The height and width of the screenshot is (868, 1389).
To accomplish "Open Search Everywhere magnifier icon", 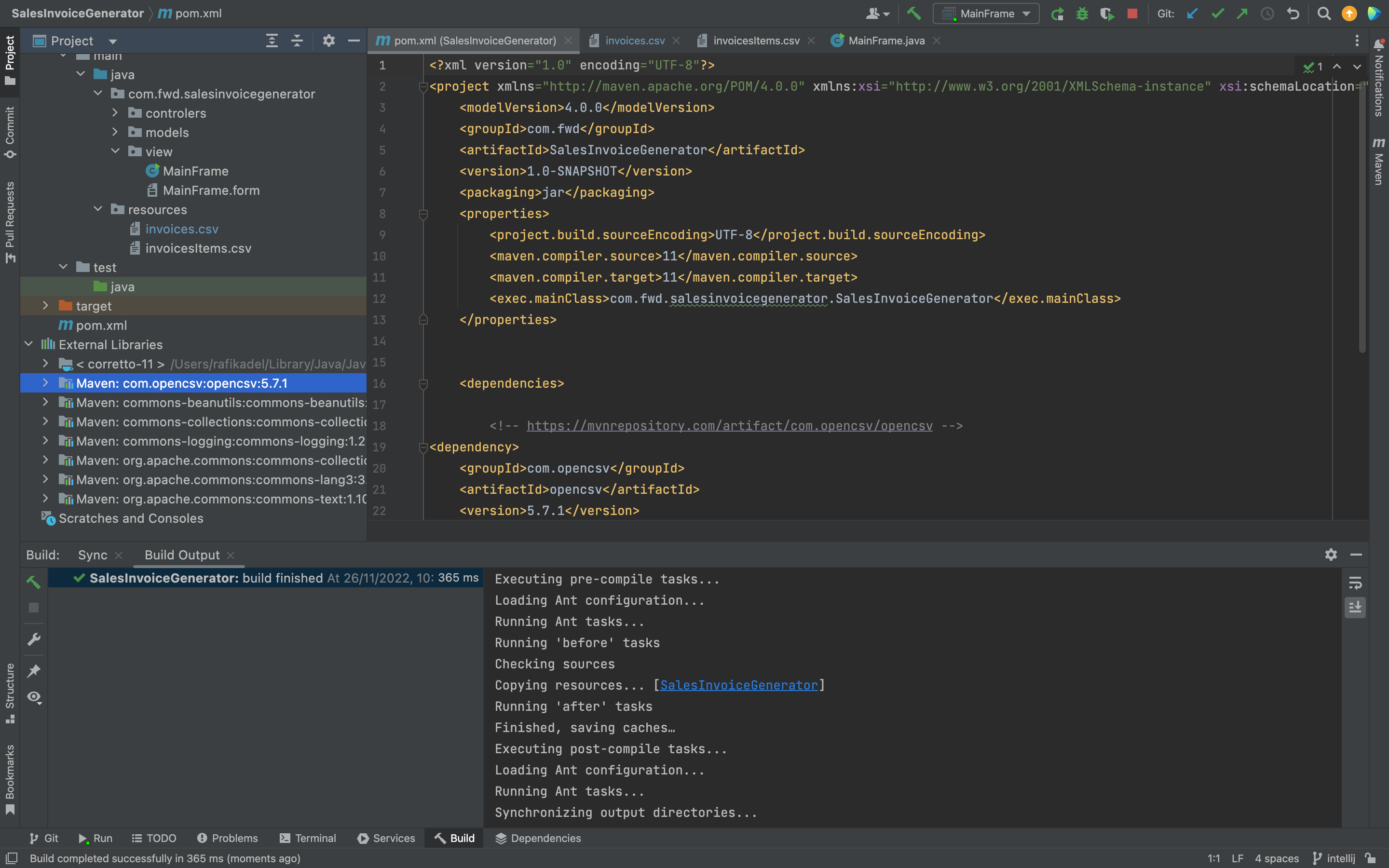I will (x=1323, y=13).
